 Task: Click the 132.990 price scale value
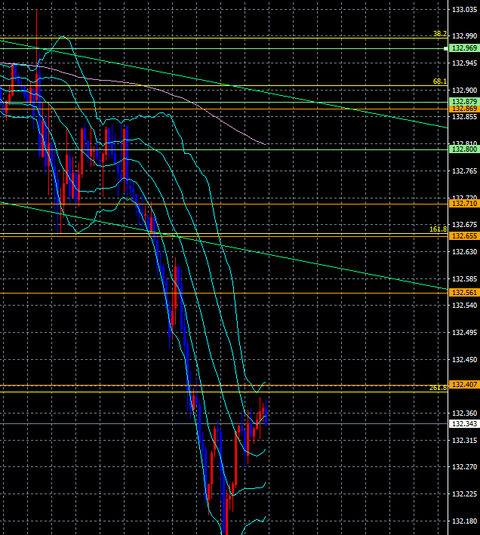pos(465,36)
